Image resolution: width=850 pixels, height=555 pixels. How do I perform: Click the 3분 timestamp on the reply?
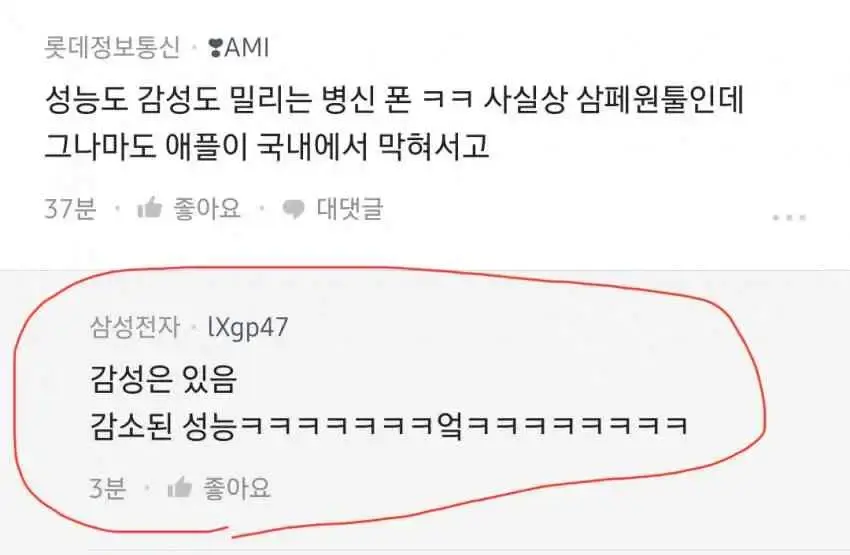point(108,488)
